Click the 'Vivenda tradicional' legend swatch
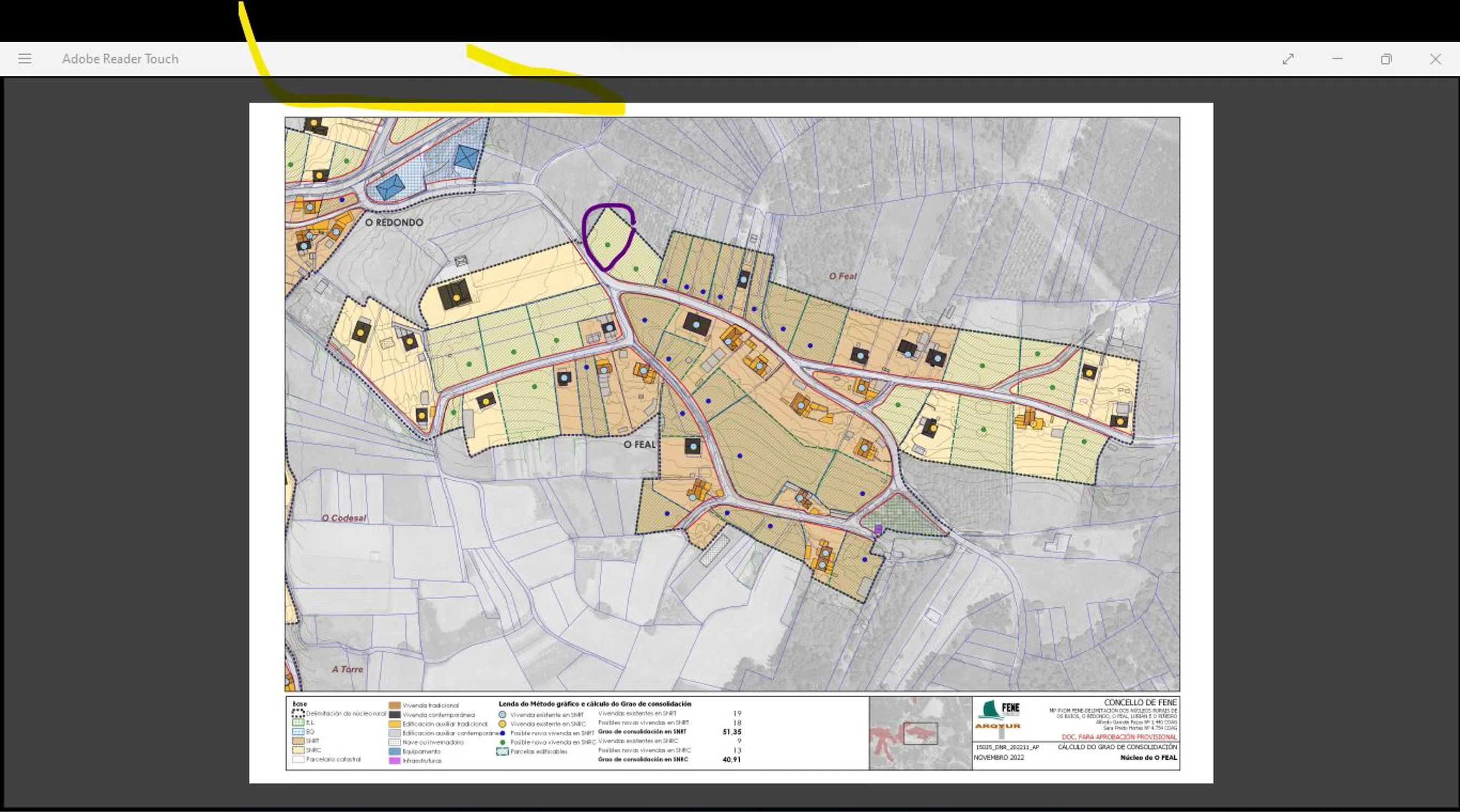 coord(394,705)
